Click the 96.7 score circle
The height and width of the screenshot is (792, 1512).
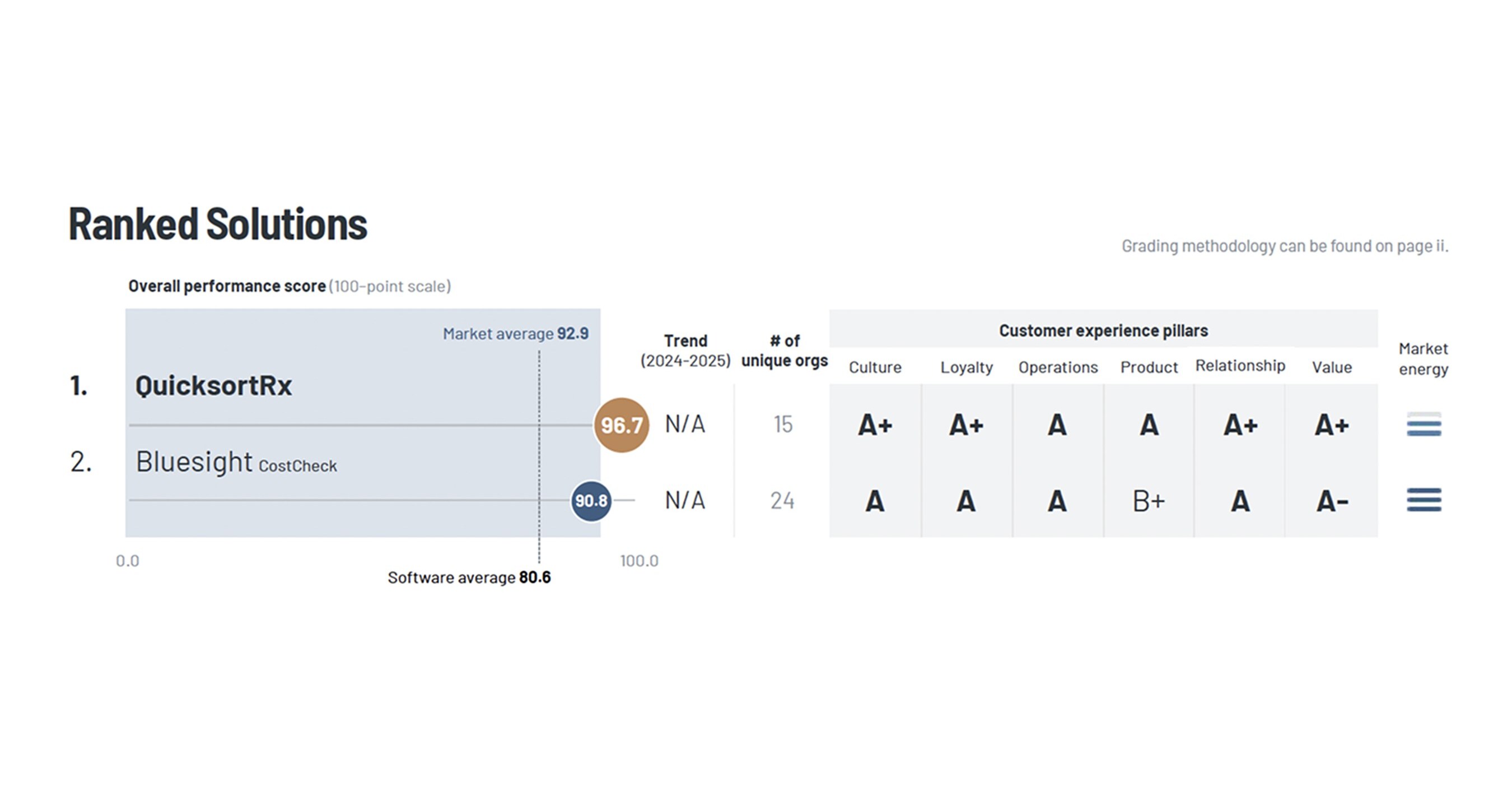(x=621, y=425)
